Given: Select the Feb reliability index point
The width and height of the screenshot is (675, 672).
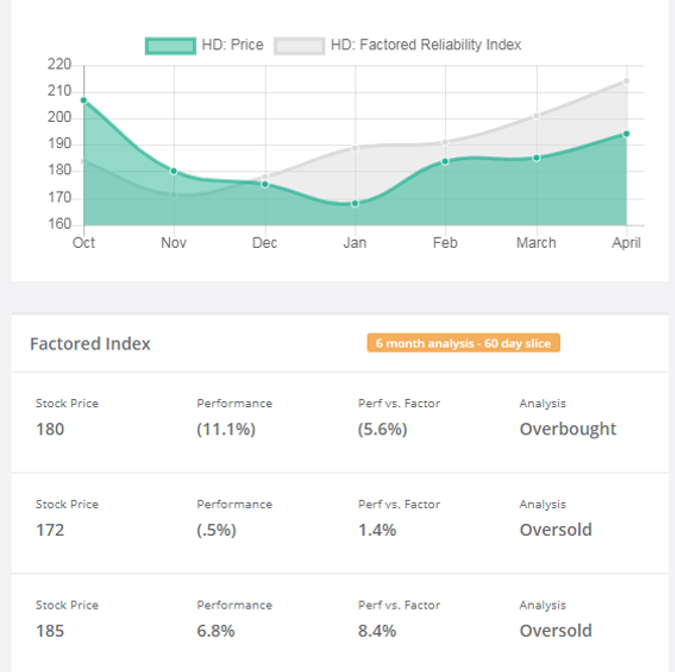Looking at the screenshot, I should click(445, 142).
